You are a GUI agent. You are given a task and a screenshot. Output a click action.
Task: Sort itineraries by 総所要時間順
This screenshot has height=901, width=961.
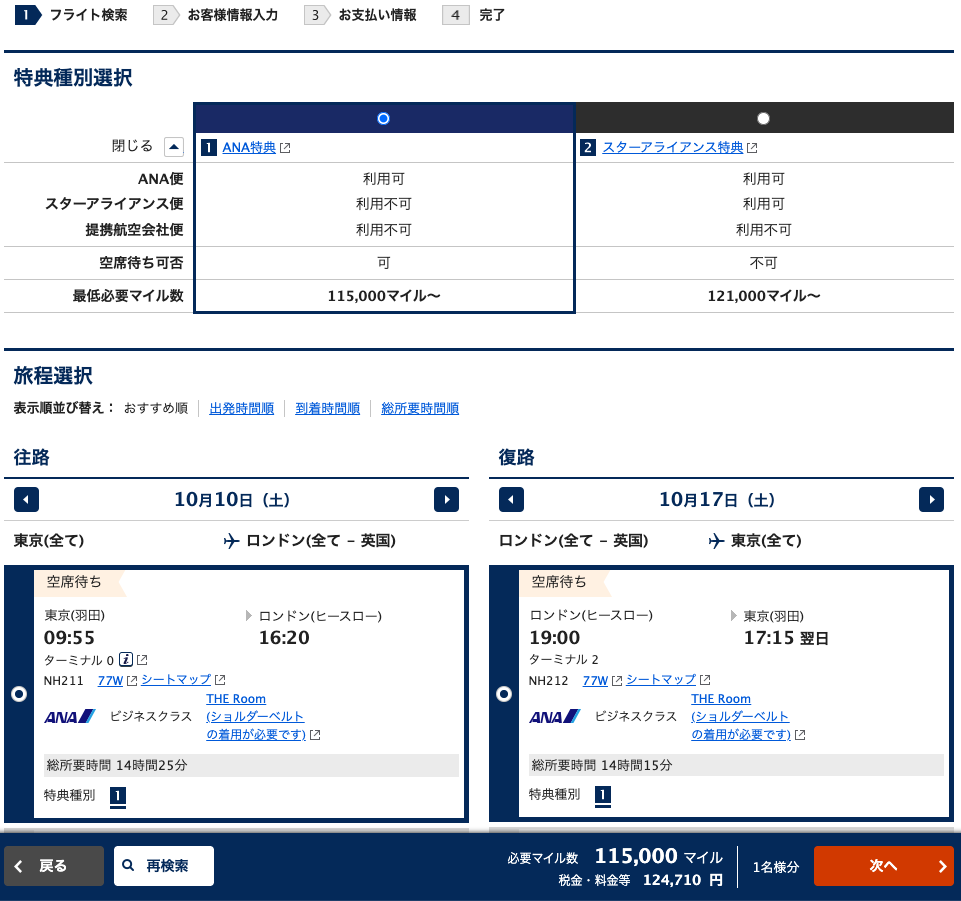[420, 408]
